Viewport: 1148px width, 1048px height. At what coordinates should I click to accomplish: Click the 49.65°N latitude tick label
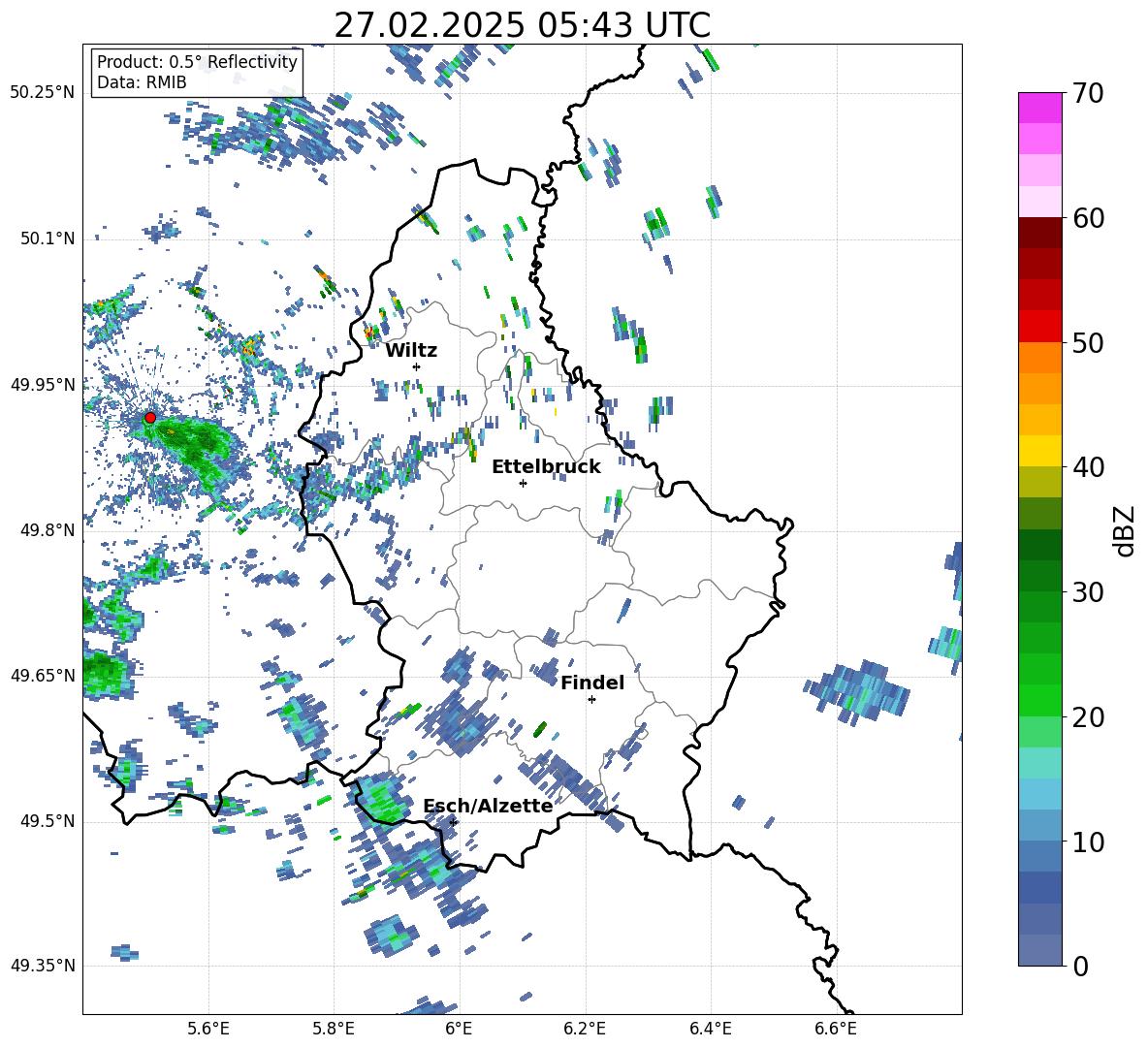pyautogui.click(x=43, y=675)
